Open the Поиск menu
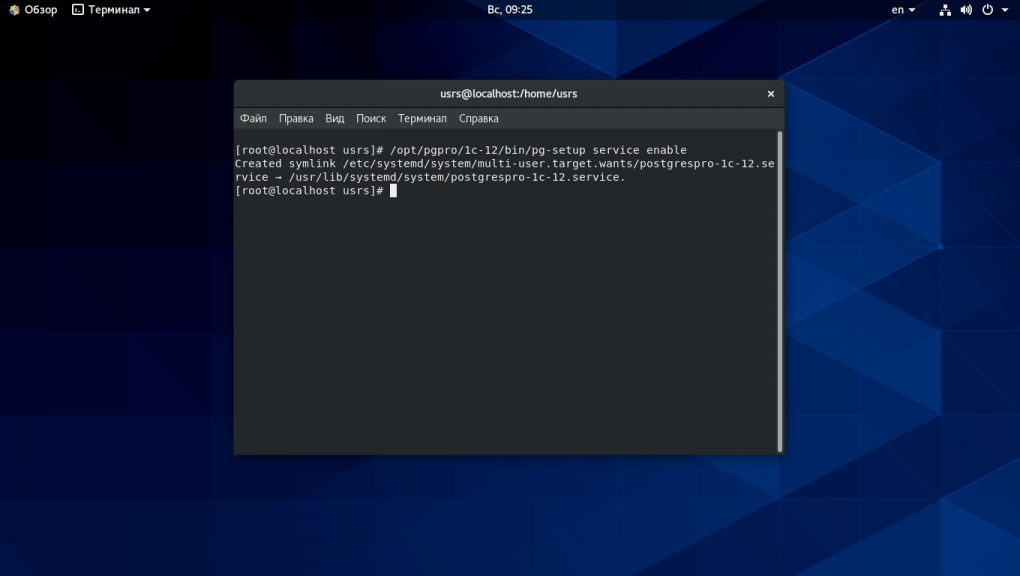1020x576 pixels. pos(371,118)
